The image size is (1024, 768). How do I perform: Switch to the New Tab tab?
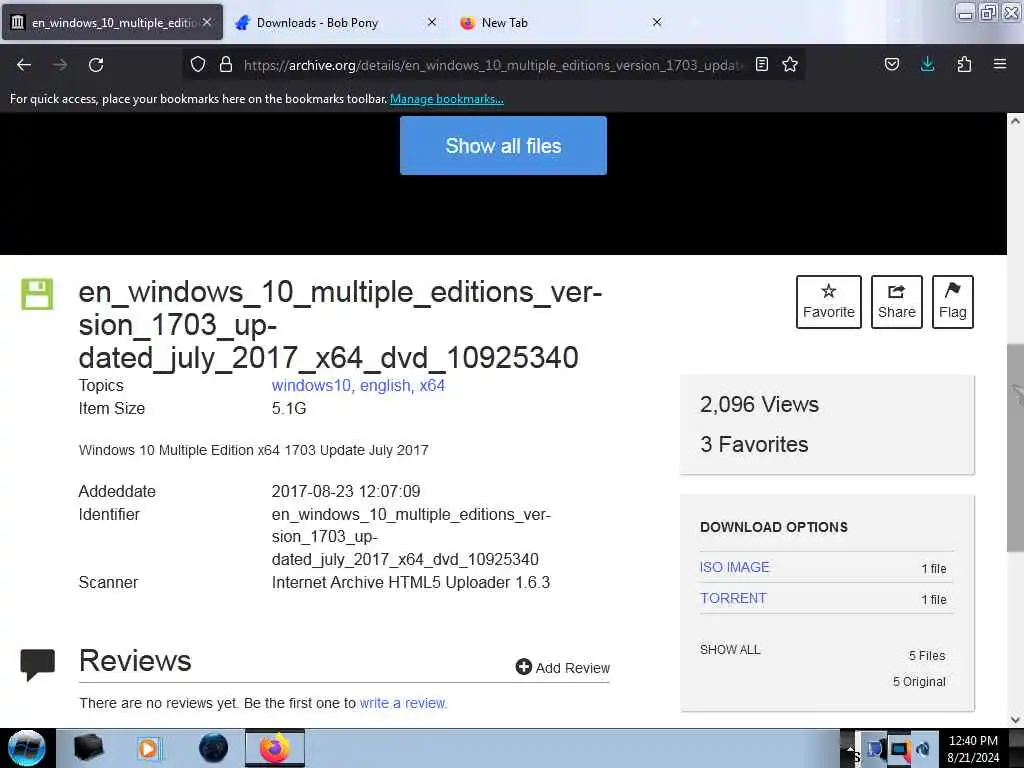504,22
